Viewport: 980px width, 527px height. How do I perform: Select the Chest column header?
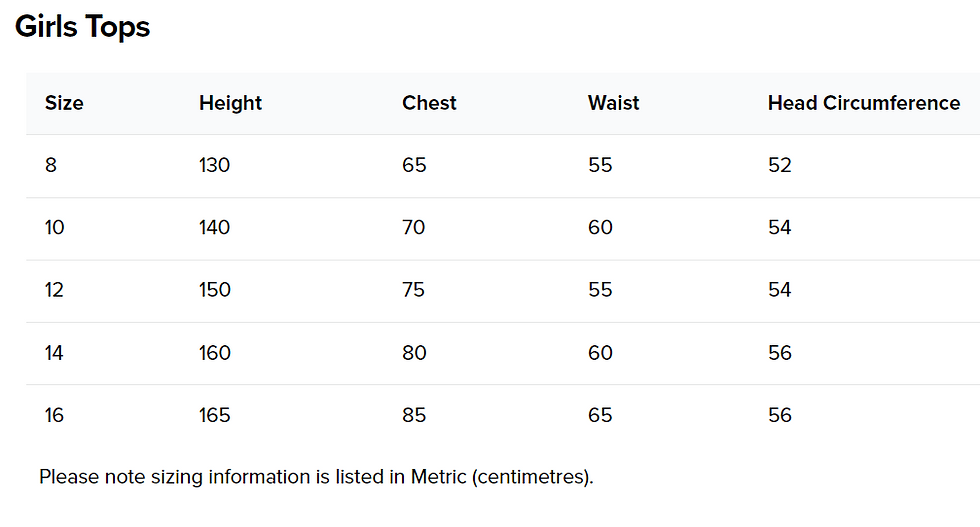point(429,103)
